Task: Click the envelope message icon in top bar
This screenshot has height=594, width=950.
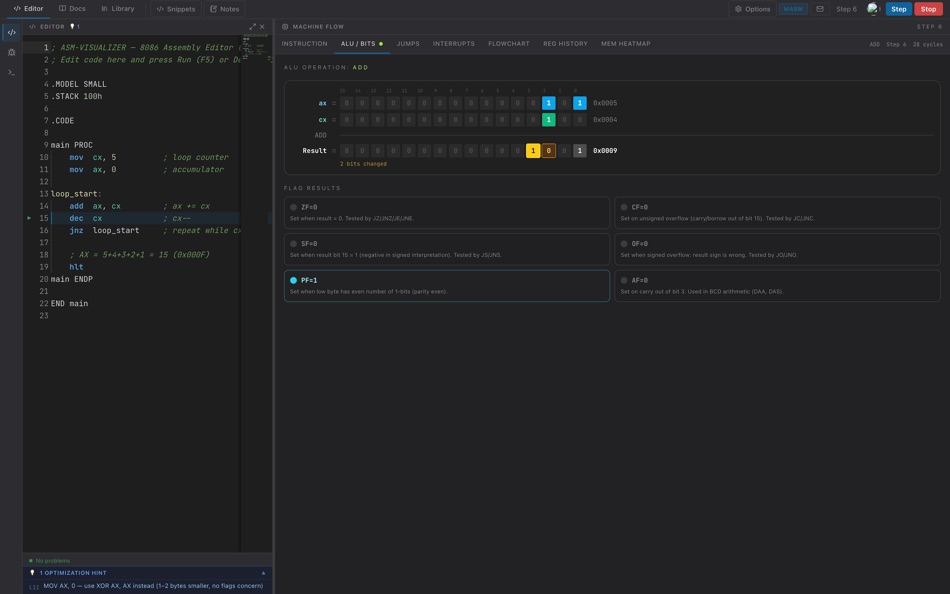Action: pyautogui.click(x=820, y=9)
